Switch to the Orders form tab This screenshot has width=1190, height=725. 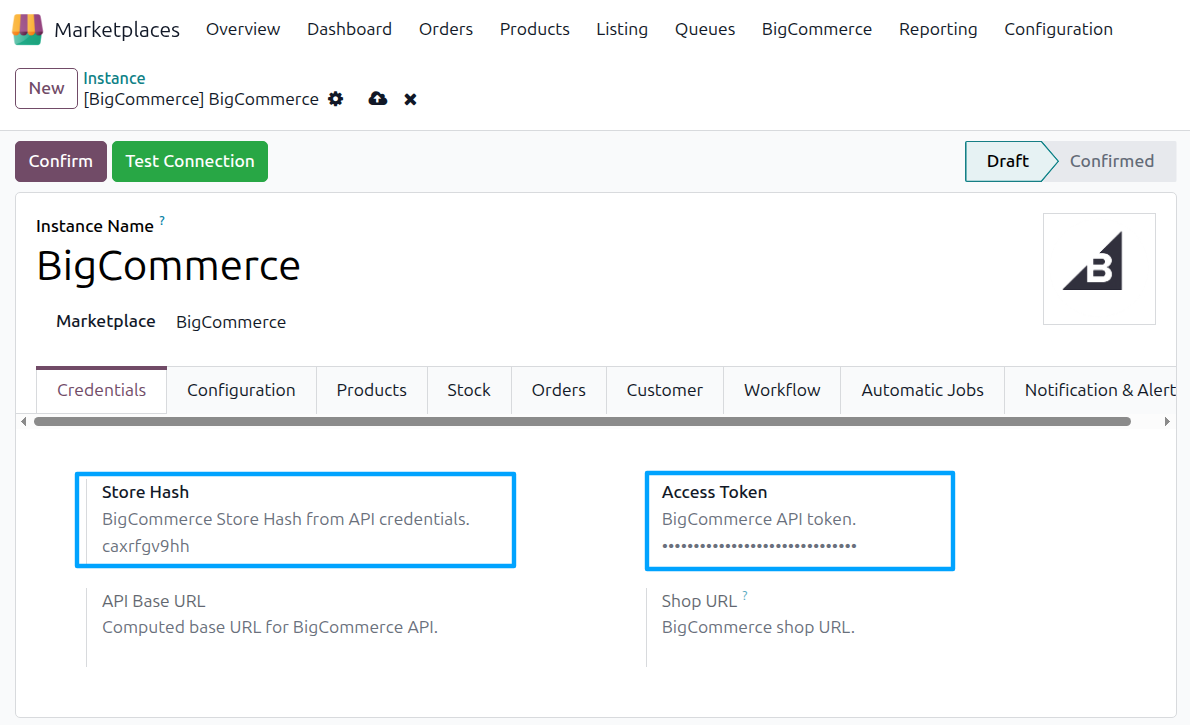(559, 390)
